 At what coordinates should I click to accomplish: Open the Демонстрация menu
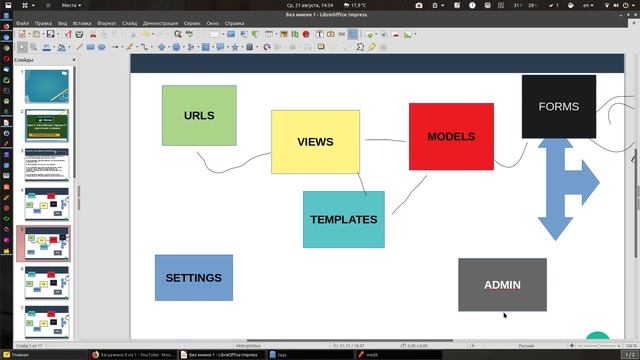tap(160, 23)
